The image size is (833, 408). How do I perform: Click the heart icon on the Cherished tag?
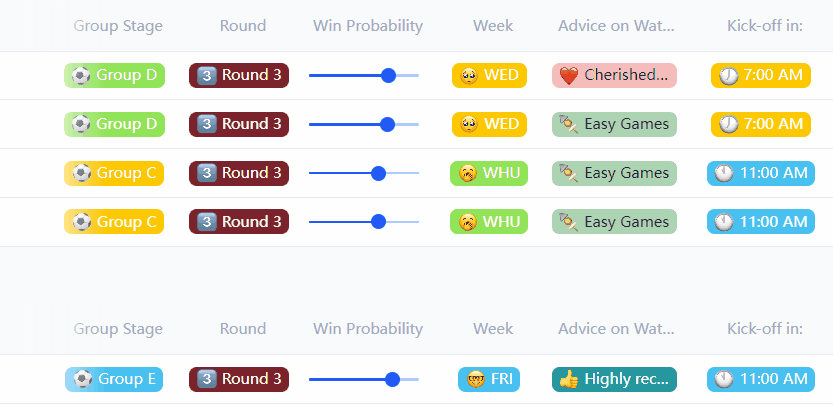pos(568,75)
